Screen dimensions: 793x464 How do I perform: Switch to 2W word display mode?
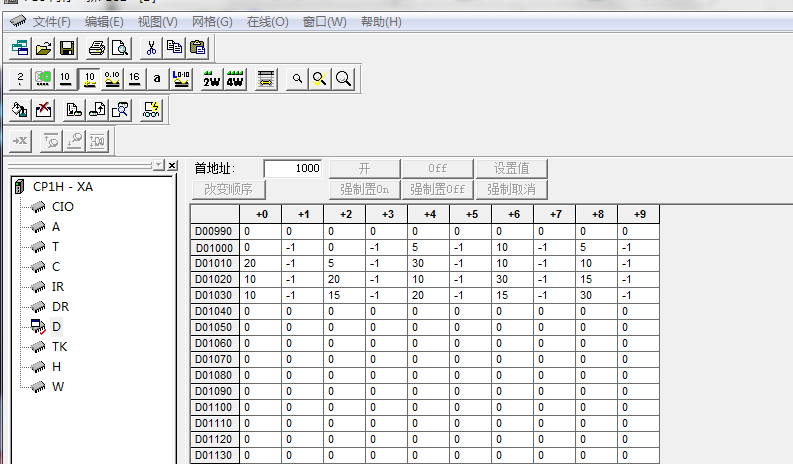(211, 79)
